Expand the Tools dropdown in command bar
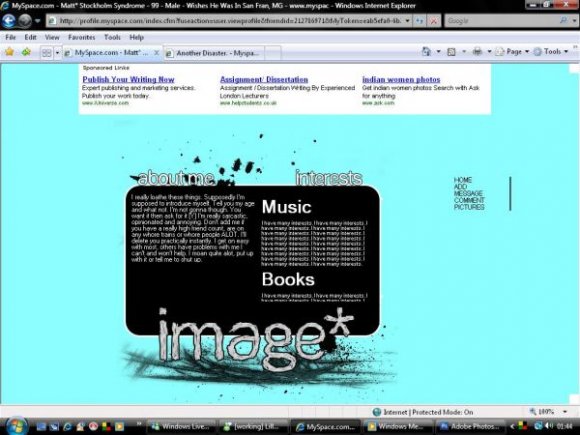Image resolution: width=580 pixels, height=435 pixels. tap(551, 52)
